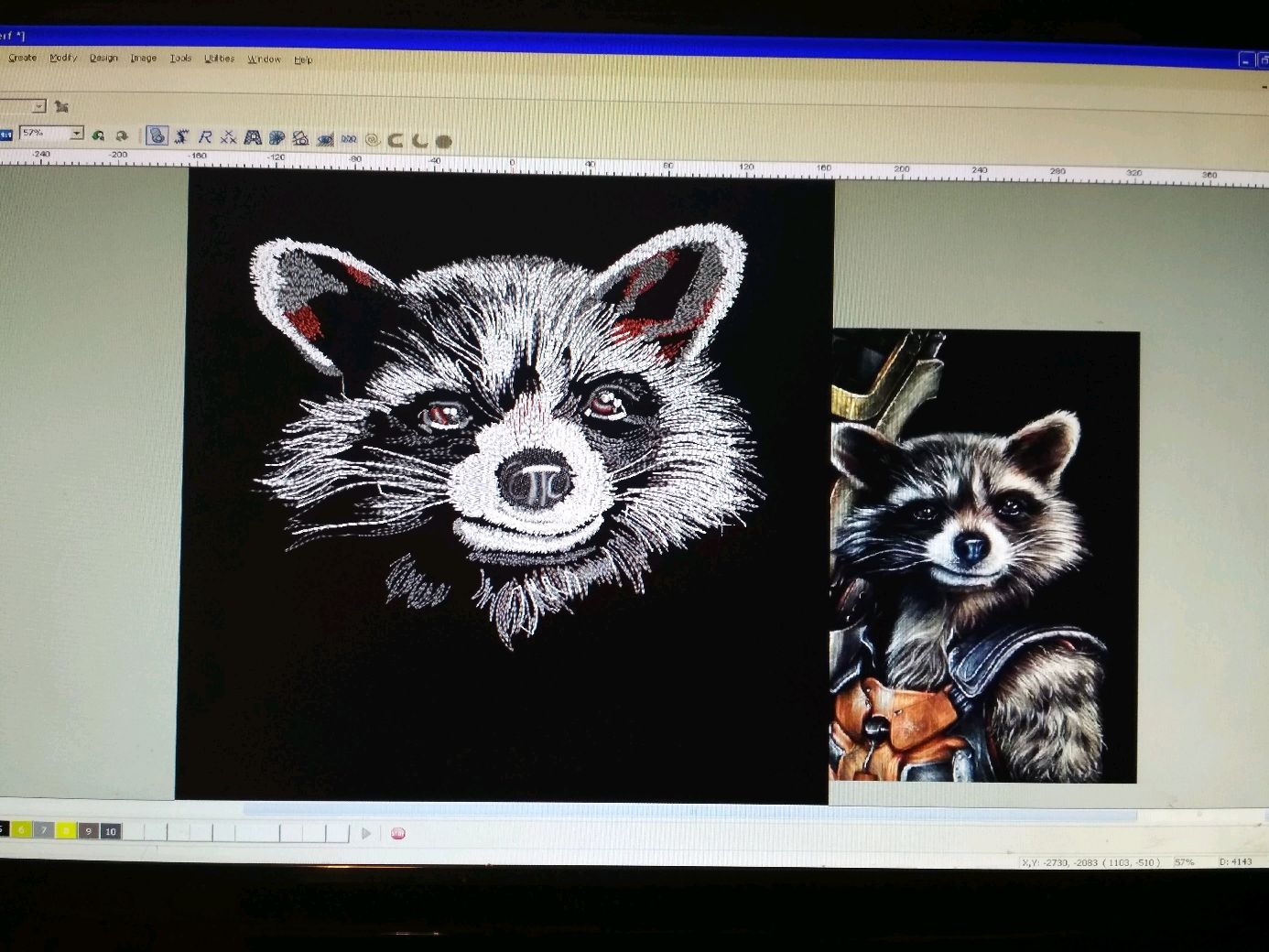Expand the zoom percentage dropdown arrow

(x=77, y=134)
